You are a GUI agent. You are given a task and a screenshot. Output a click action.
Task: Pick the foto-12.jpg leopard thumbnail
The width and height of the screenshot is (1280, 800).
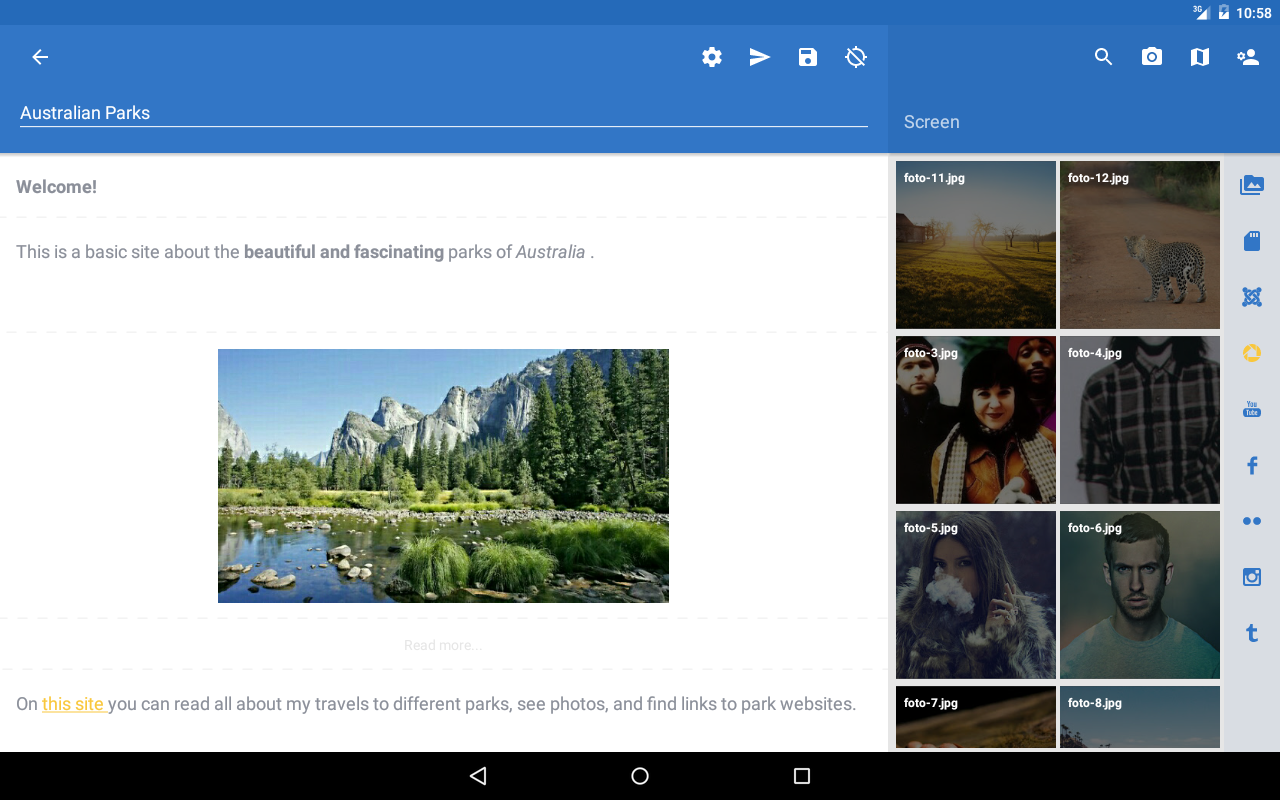1140,245
